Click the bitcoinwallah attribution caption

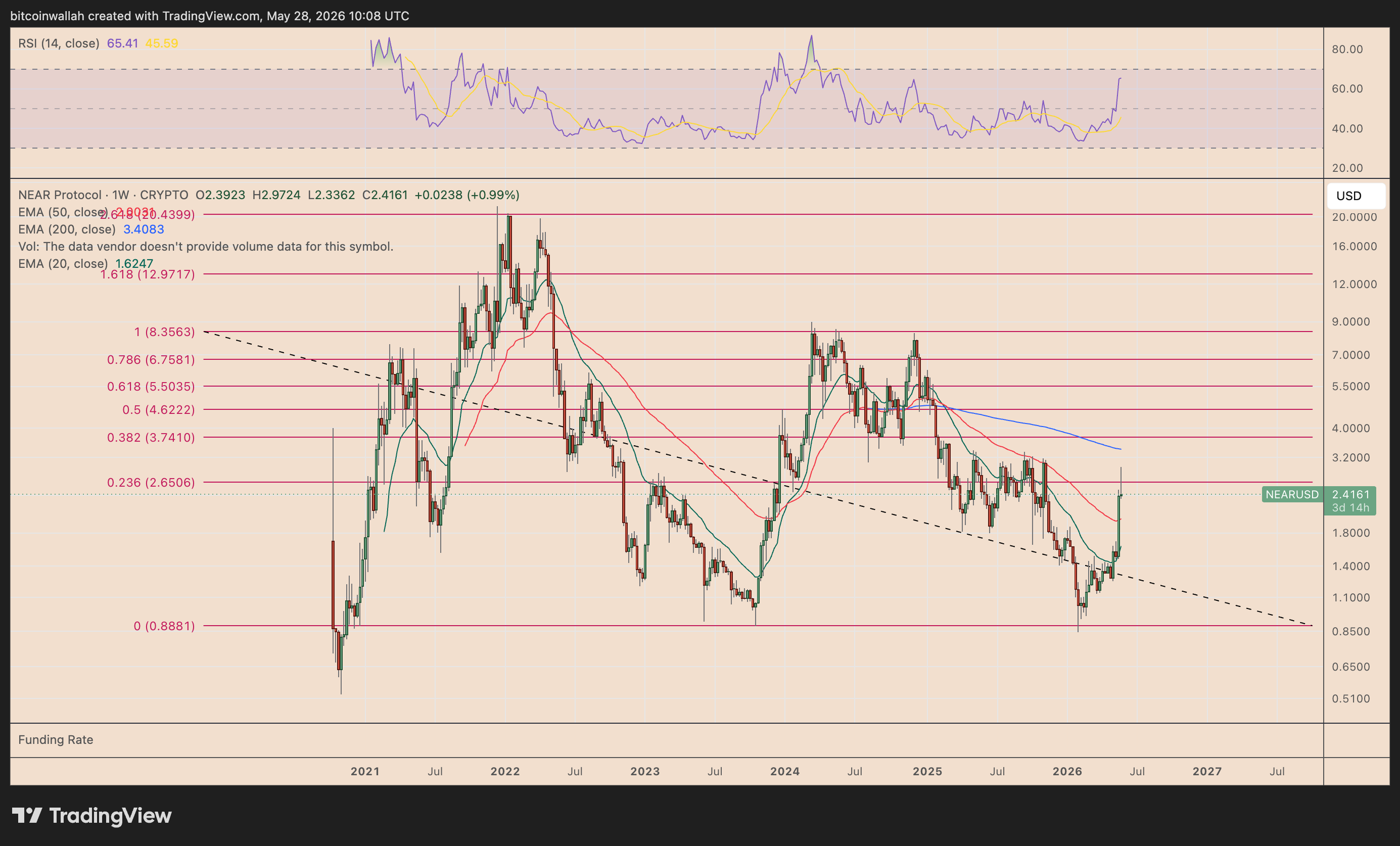click(x=210, y=16)
